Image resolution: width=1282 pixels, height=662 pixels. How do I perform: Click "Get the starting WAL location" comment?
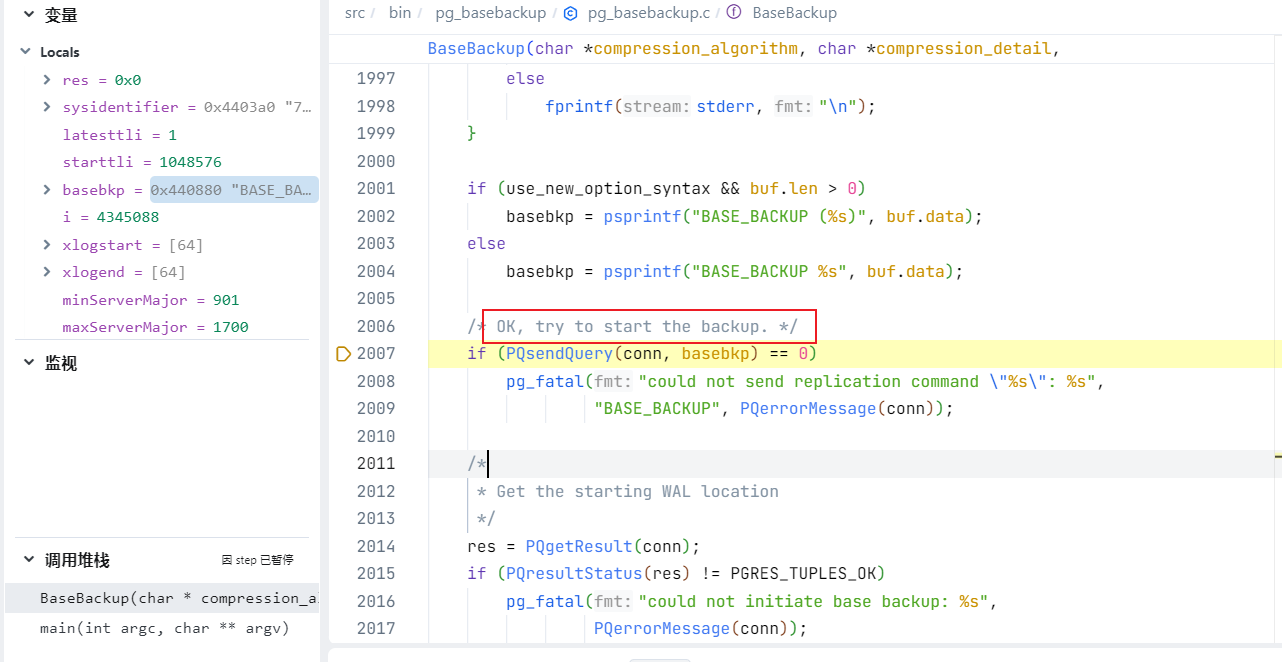point(637,491)
